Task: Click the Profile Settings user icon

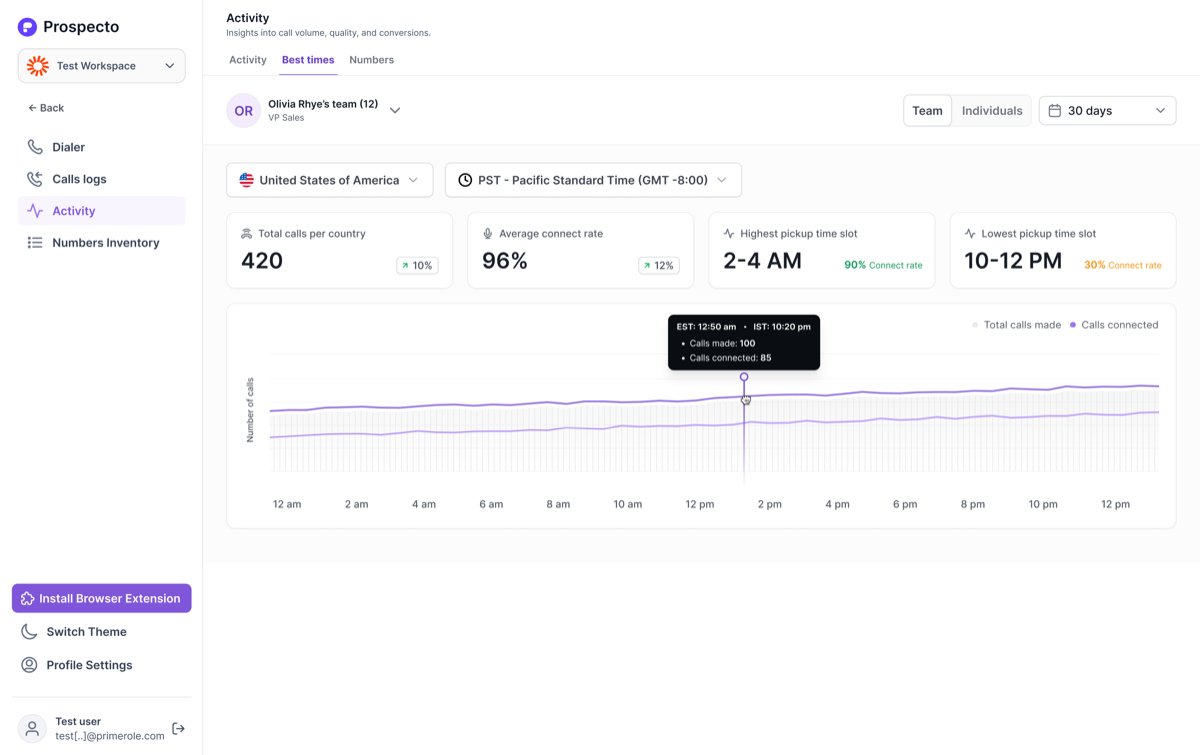Action: coord(29,665)
